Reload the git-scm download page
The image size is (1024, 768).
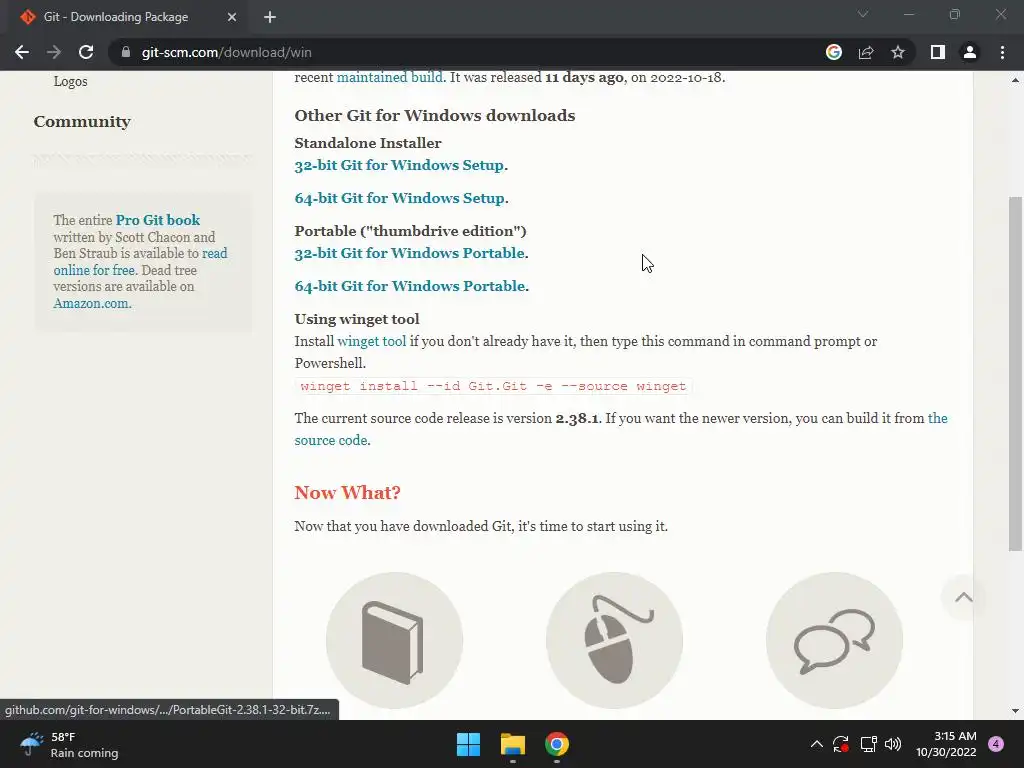click(x=86, y=52)
